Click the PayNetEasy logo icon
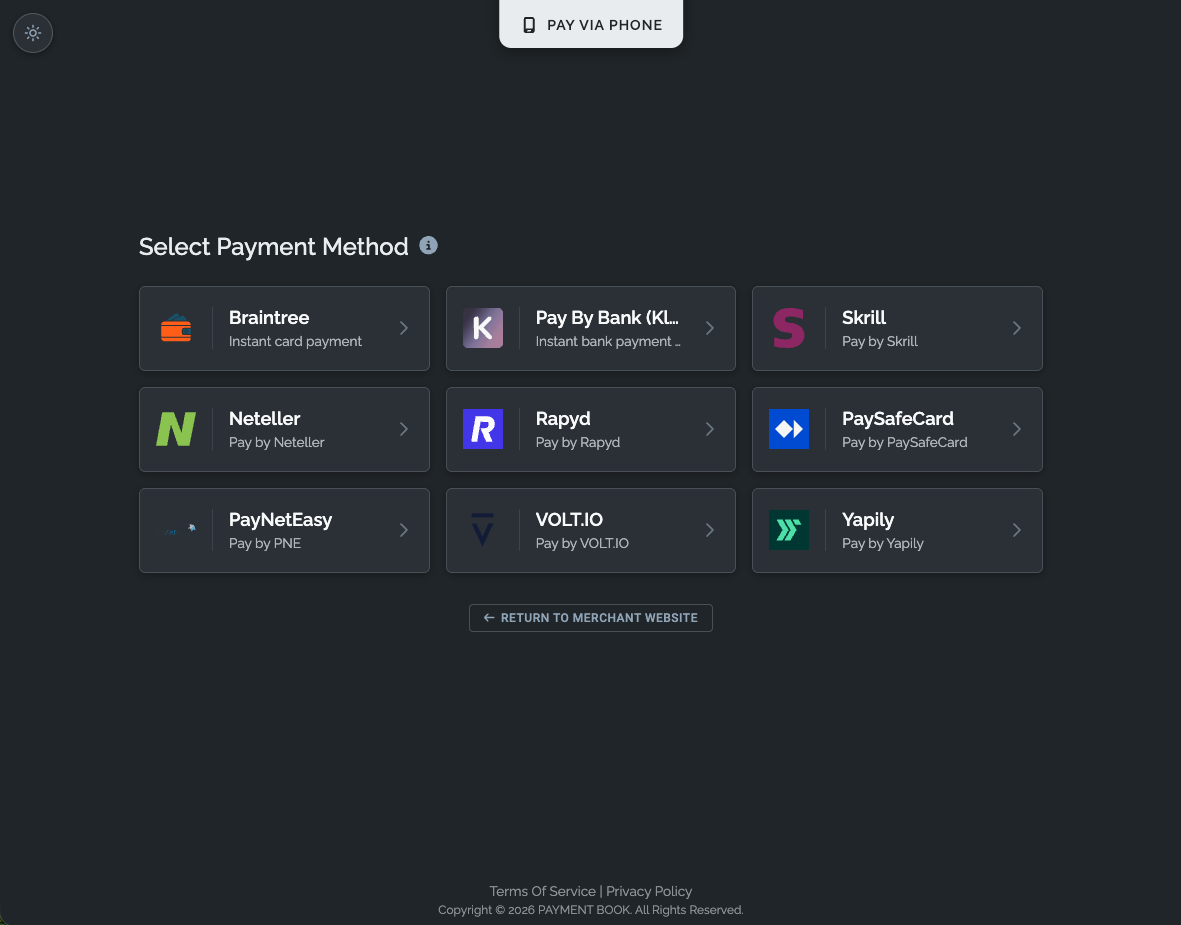 click(176, 530)
